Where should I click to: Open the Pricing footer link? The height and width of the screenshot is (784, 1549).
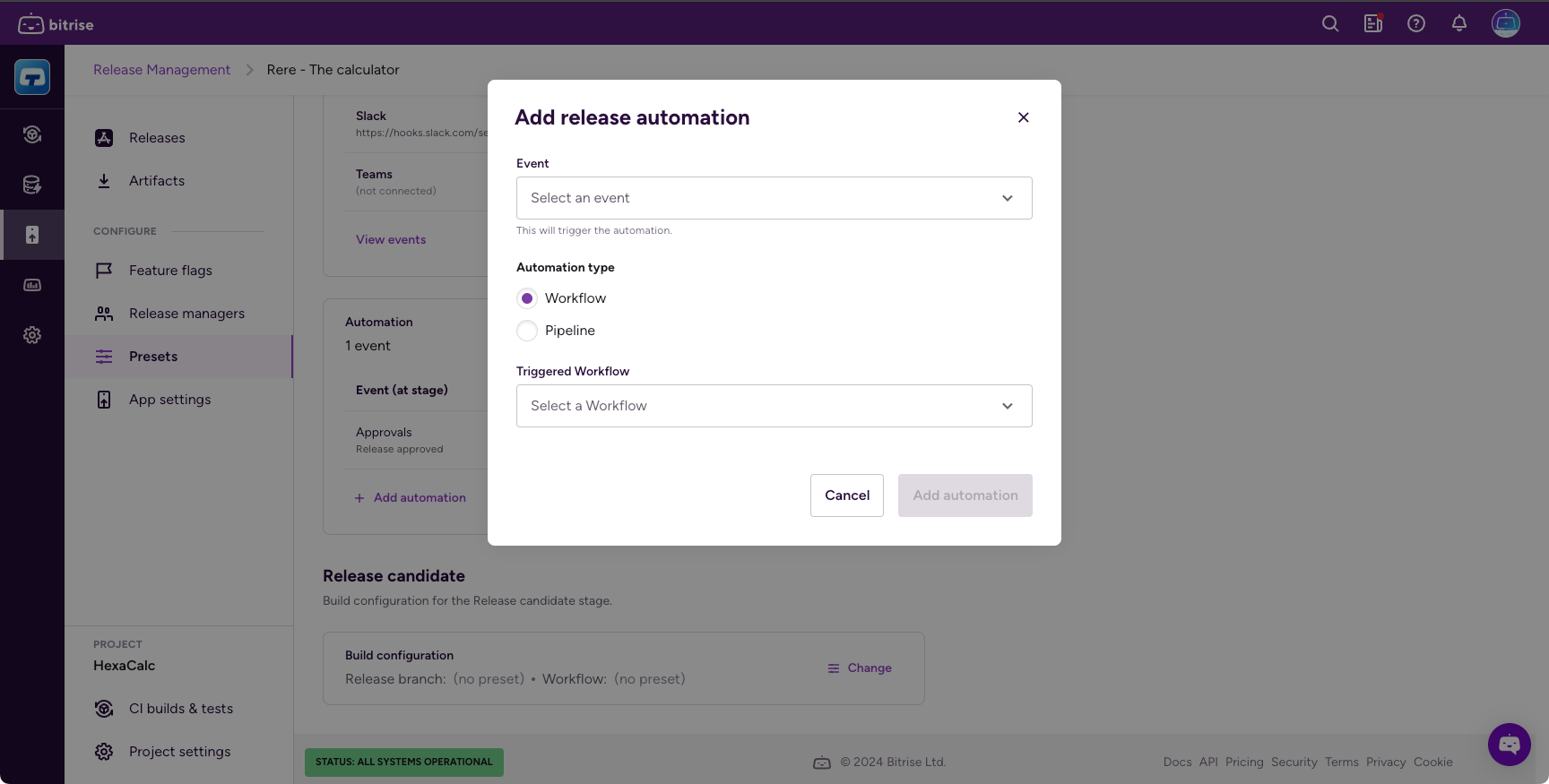[1244, 762]
